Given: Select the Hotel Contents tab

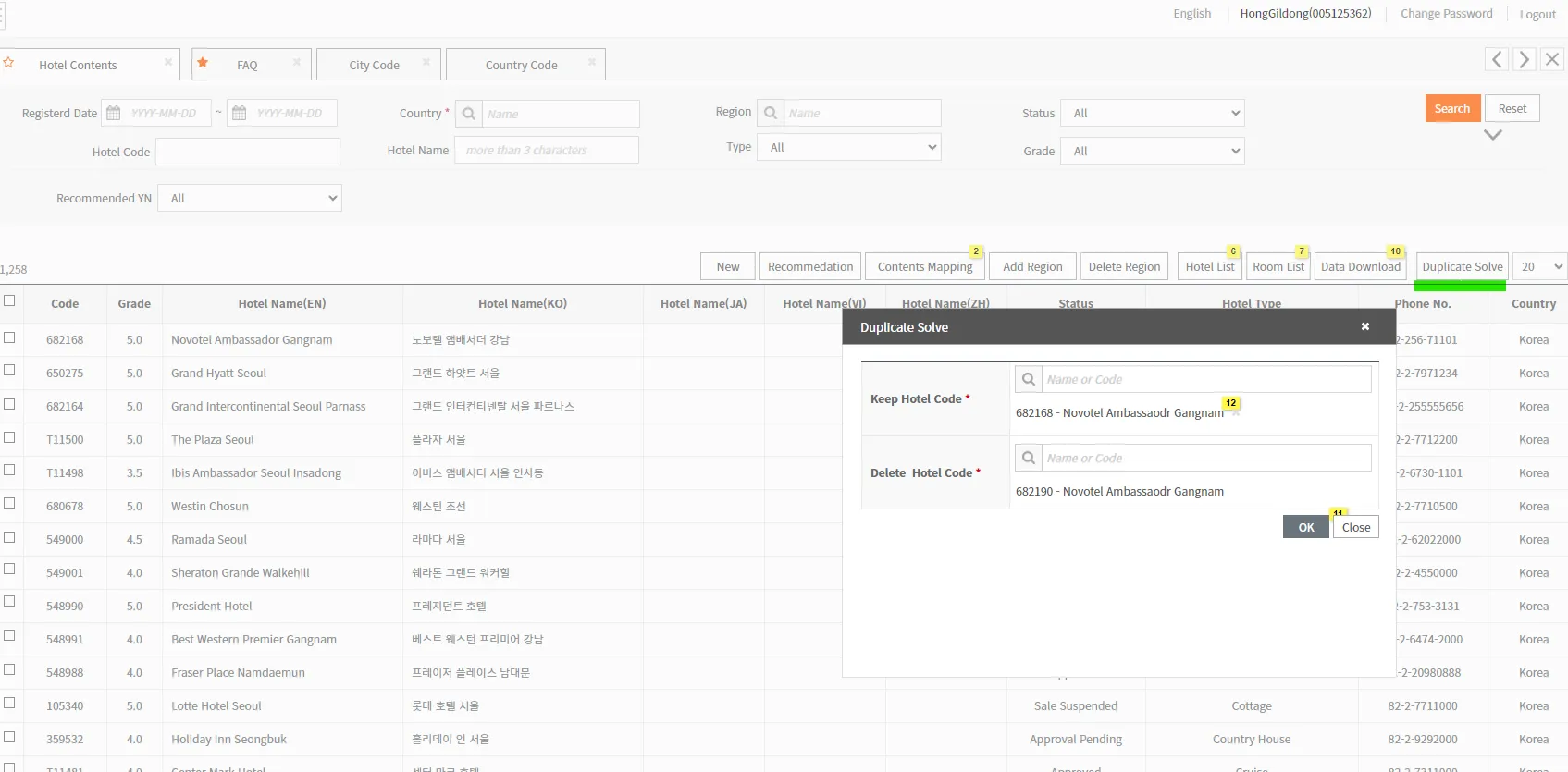Looking at the screenshot, I should click(78, 65).
